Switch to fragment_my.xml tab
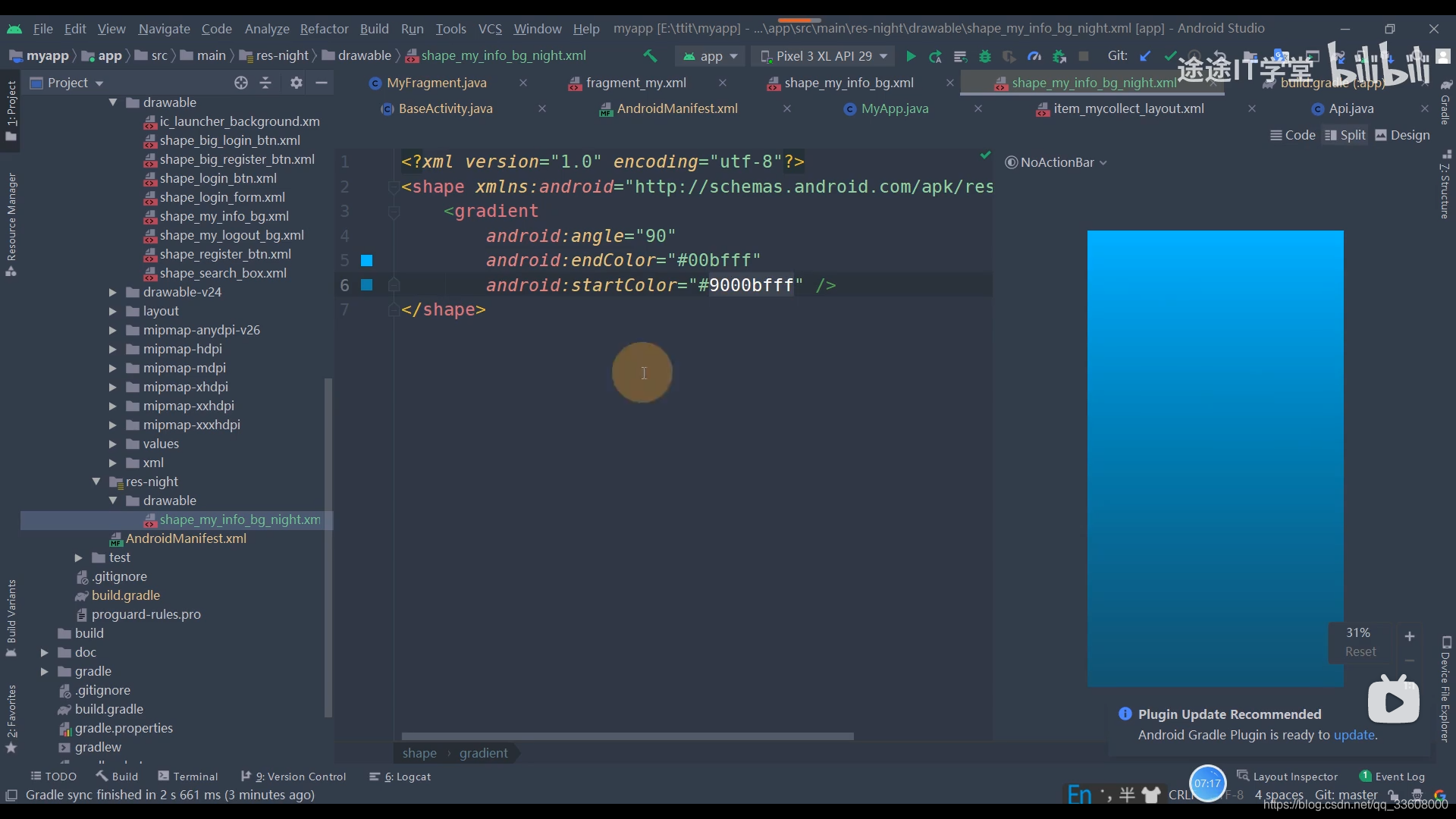This screenshot has width=1456, height=819. 635,83
